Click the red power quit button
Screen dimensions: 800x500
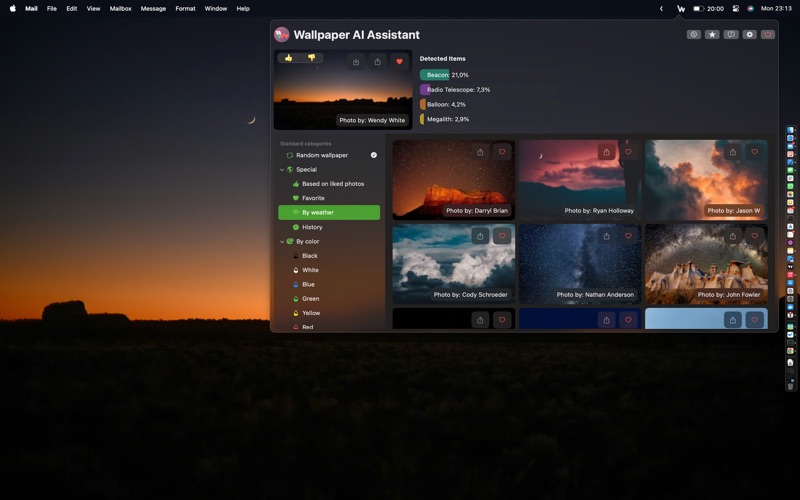(767, 35)
